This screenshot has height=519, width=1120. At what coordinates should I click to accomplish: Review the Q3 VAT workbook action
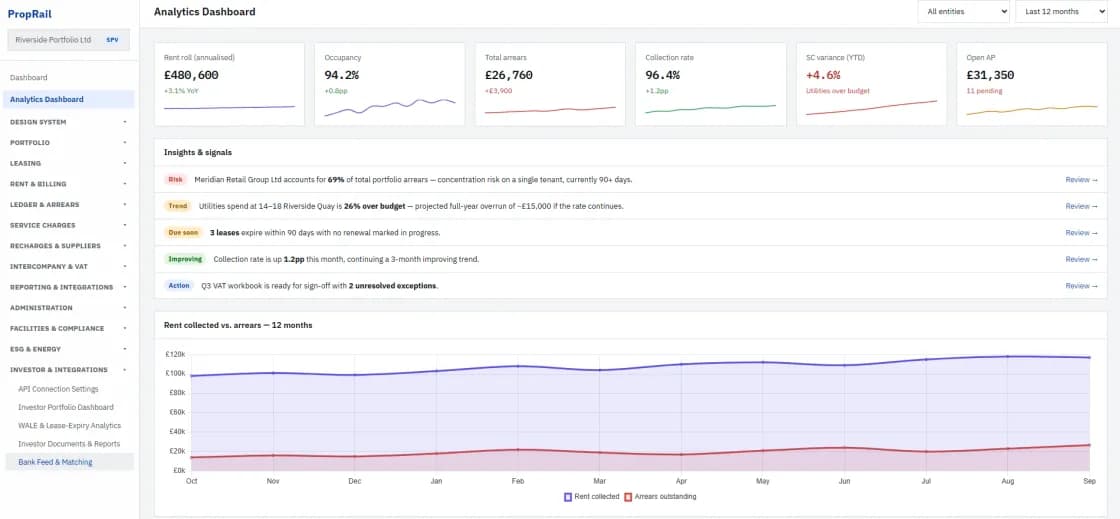[x=1081, y=286]
